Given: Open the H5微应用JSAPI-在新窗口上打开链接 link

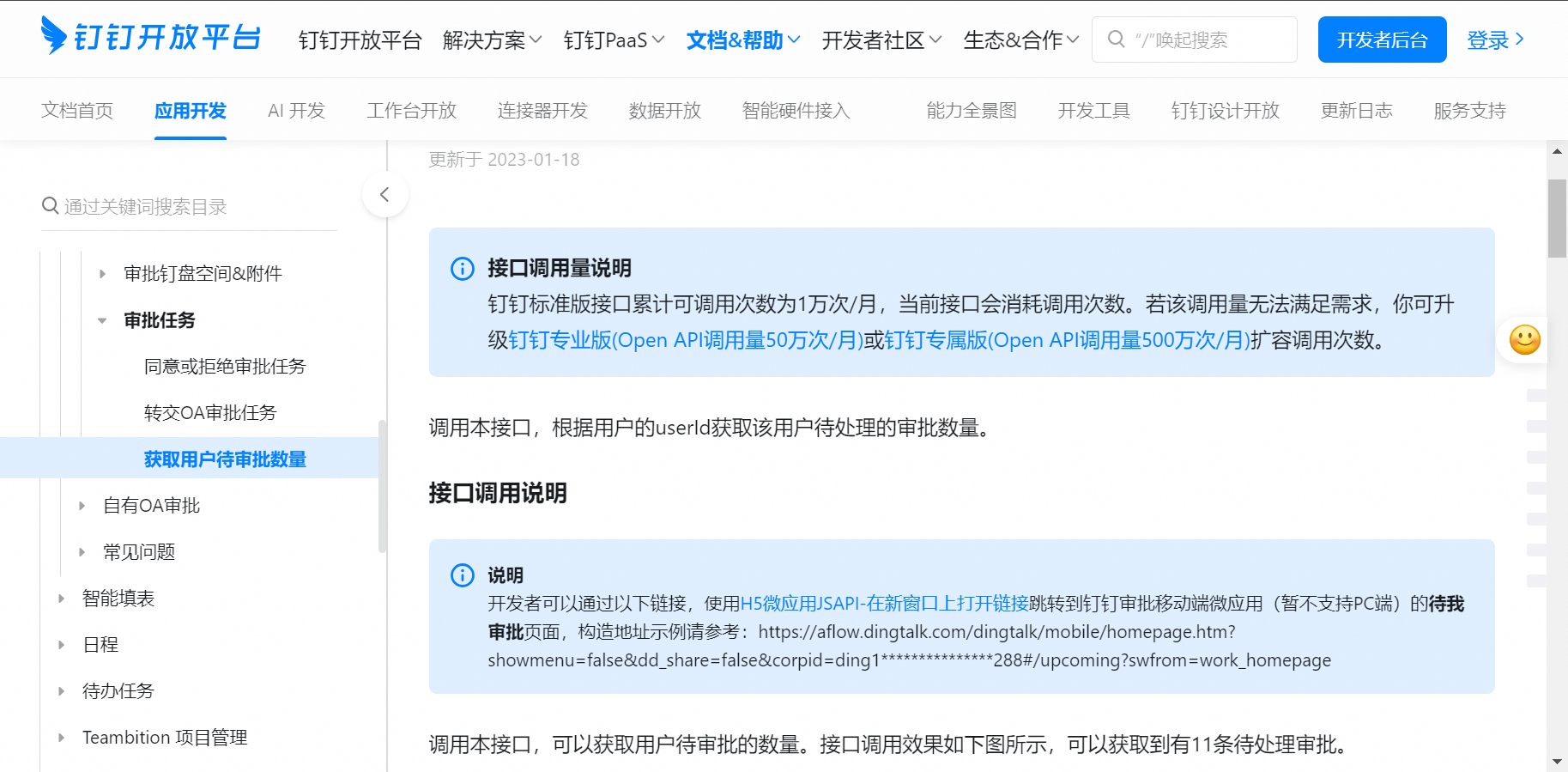Looking at the screenshot, I should [x=884, y=604].
